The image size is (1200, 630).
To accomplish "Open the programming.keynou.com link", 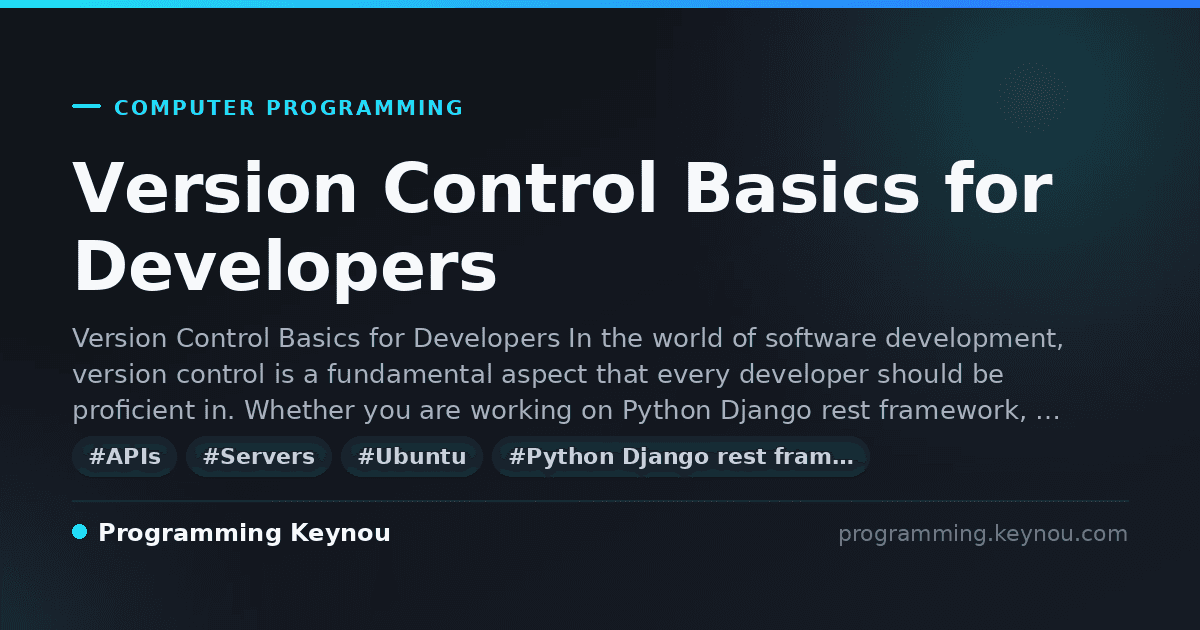I will point(982,534).
